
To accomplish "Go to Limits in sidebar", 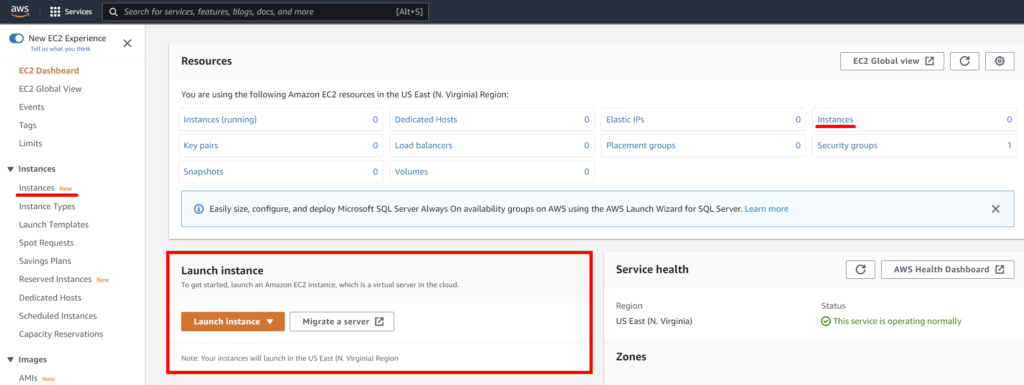I will tap(31, 144).
